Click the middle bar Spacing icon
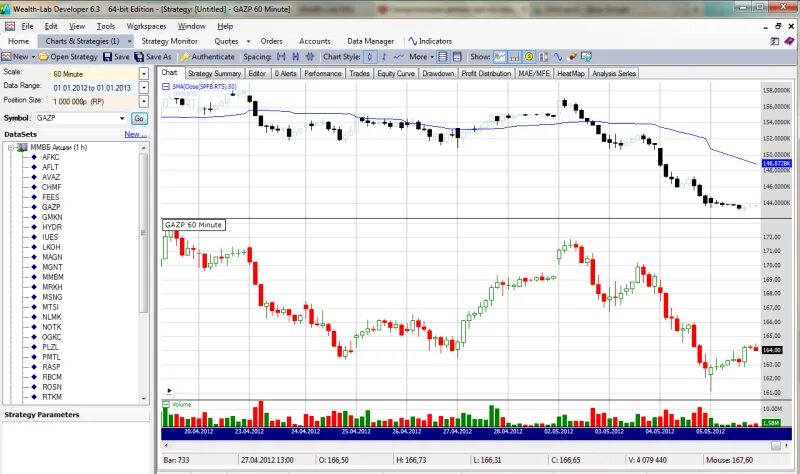This screenshot has height=474, width=800. click(x=295, y=57)
